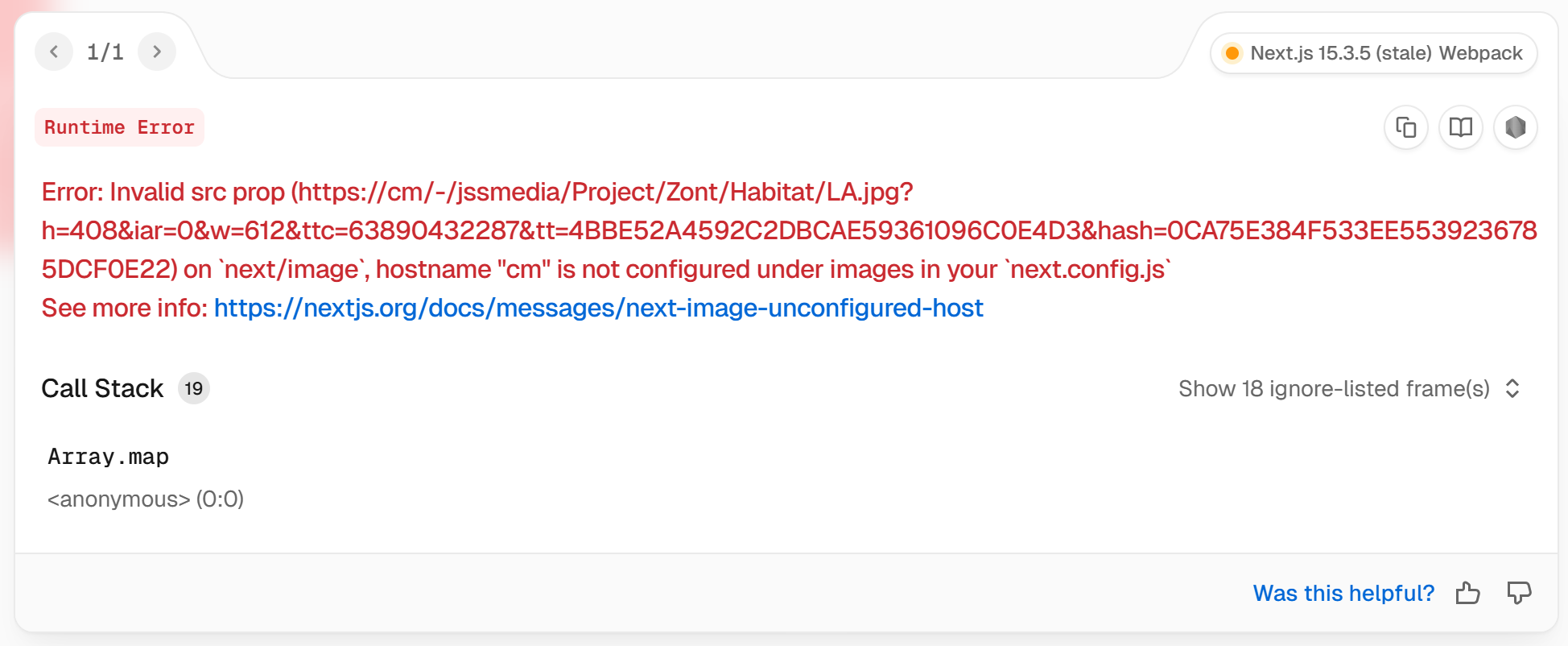The height and width of the screenshot is (646, 1568).
Task: Open the next-image-unconfigured-host docs link
Action: tap(598, 308)
